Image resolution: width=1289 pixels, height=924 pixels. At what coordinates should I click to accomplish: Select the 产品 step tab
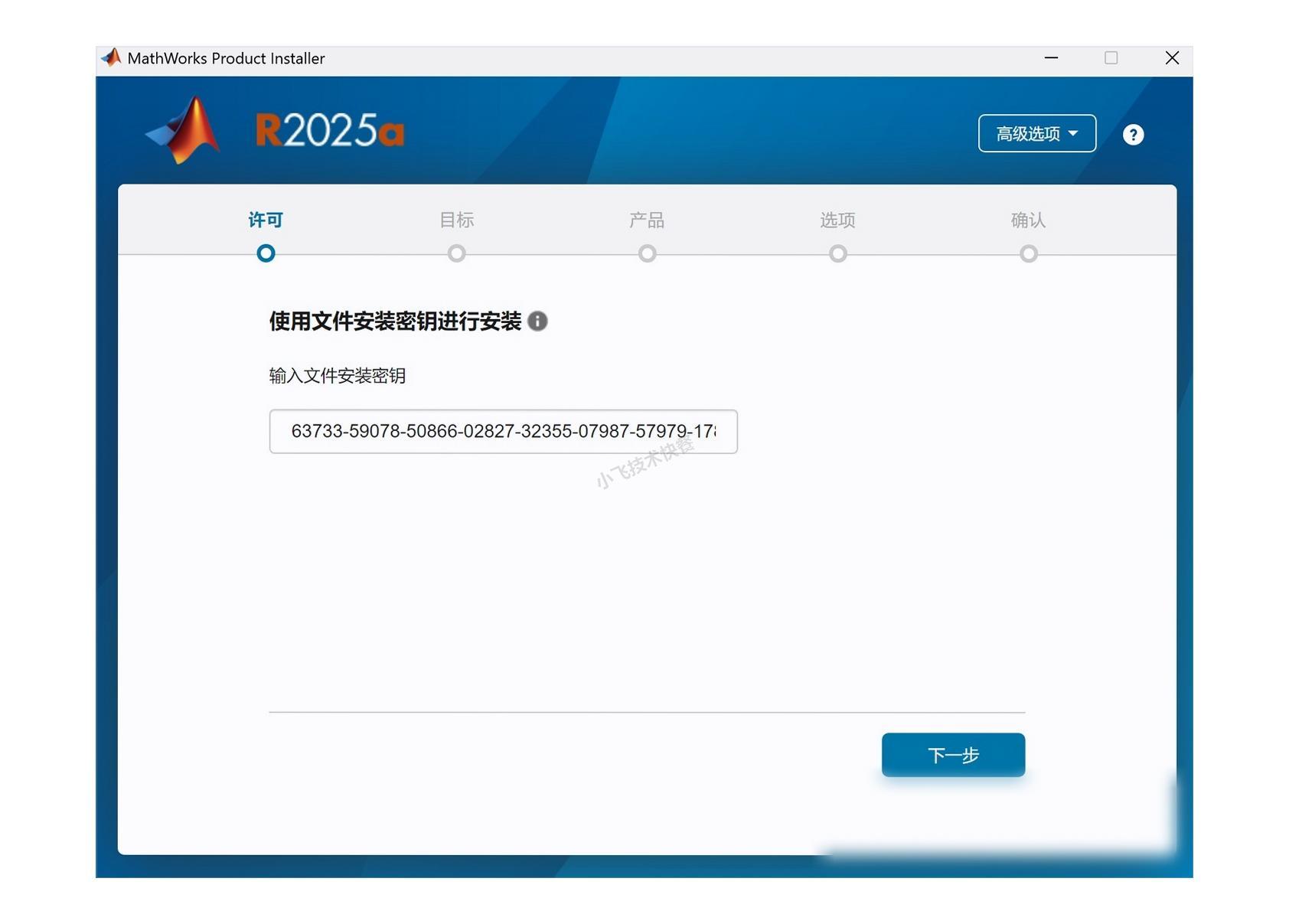647,220
